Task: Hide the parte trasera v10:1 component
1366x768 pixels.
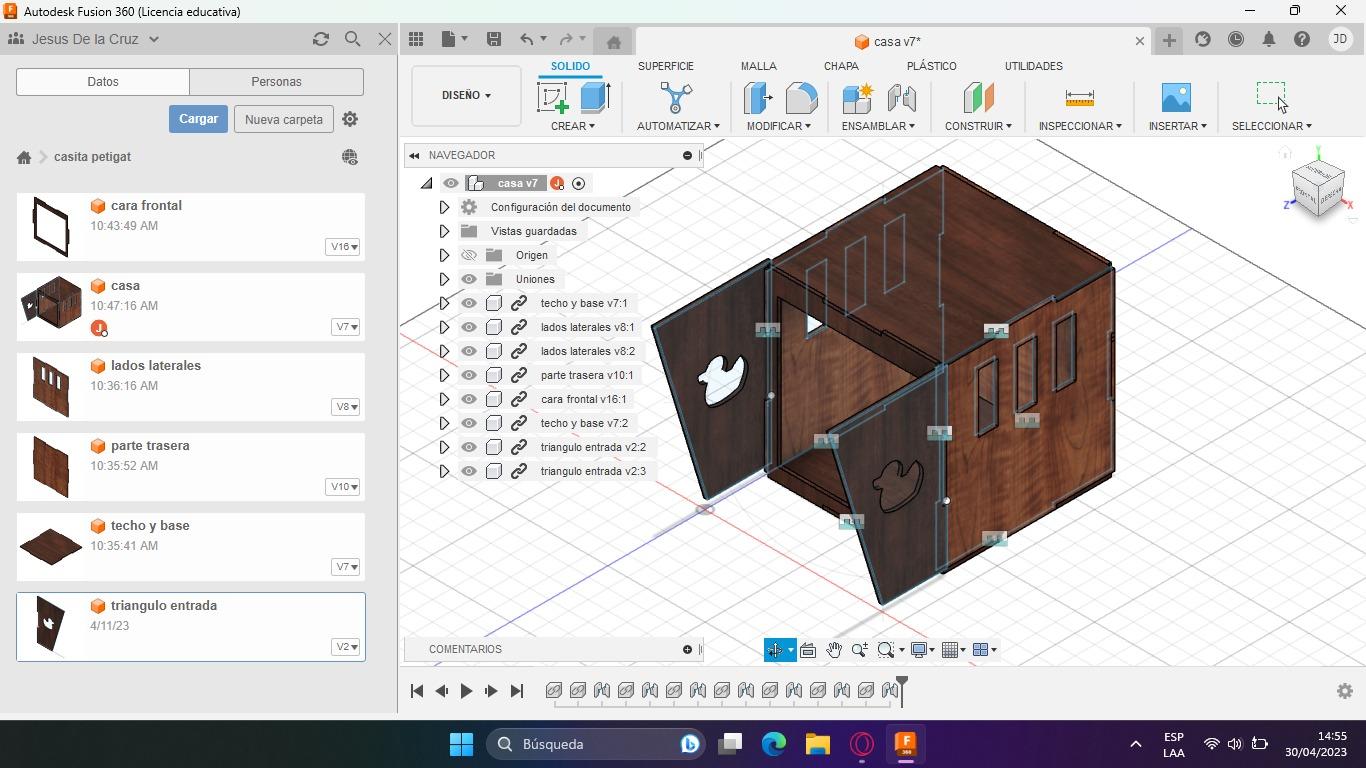Action: click(469, 375)
